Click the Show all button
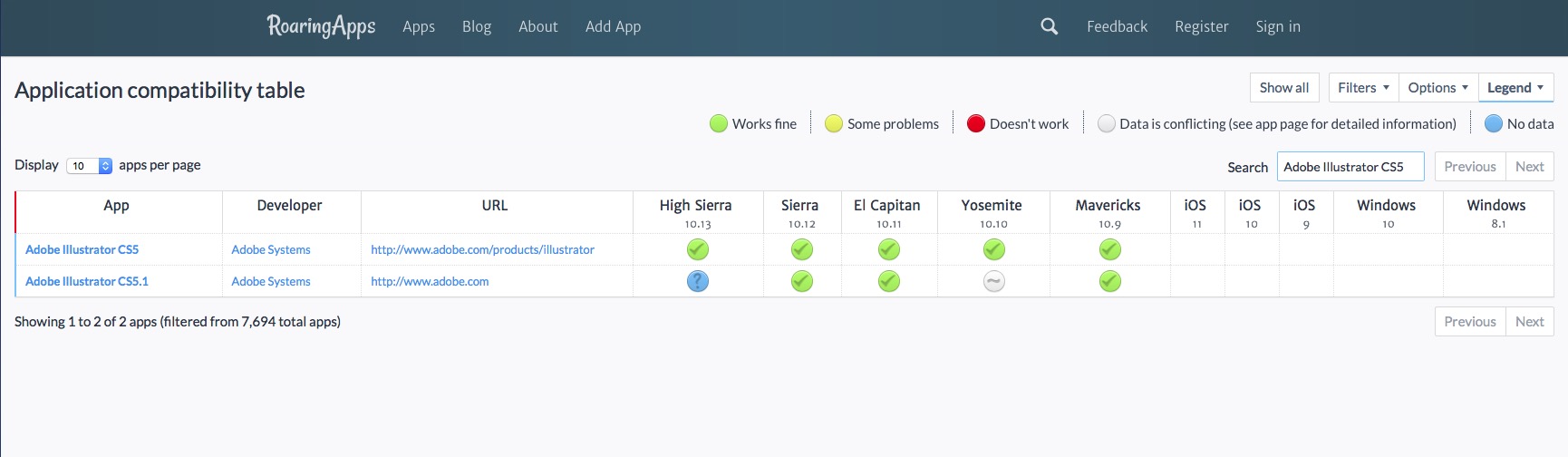 click(1284, 88)
